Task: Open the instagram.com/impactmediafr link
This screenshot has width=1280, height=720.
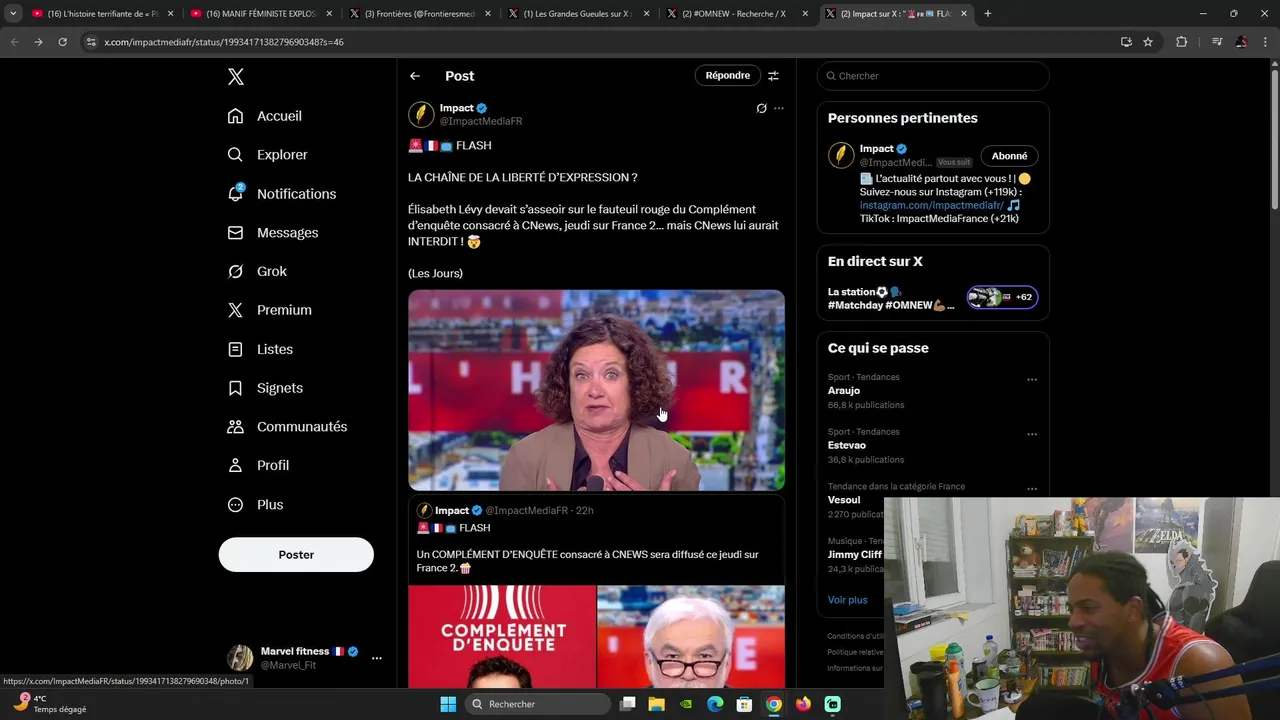Action: [x=931, y=205]
